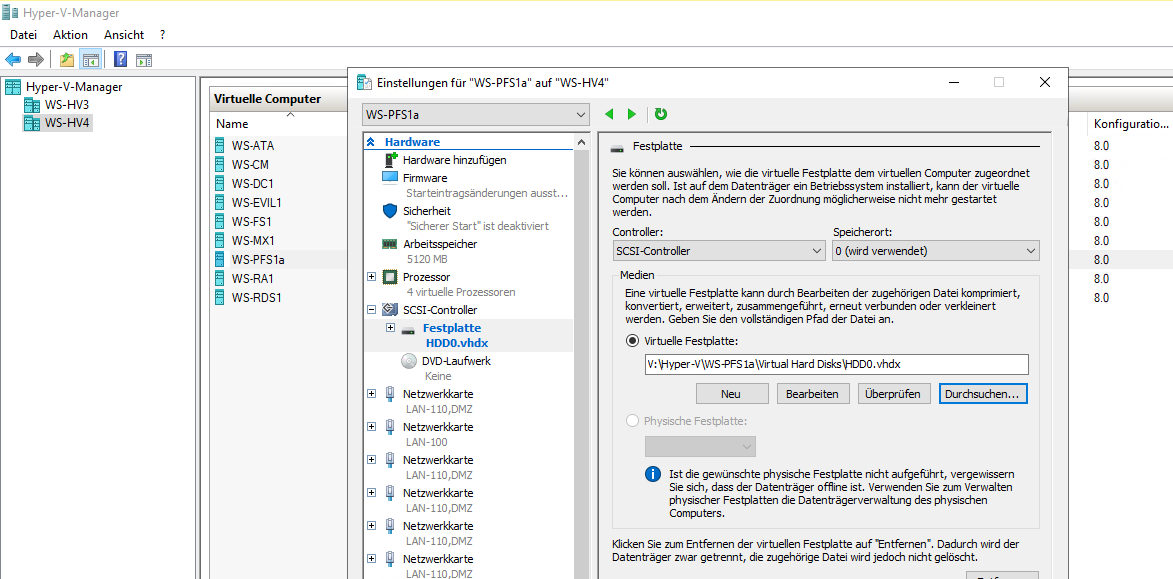Click the folder up-level toolbar icon
Viewport: 1173px width, 579px height.
click(67, 59)
